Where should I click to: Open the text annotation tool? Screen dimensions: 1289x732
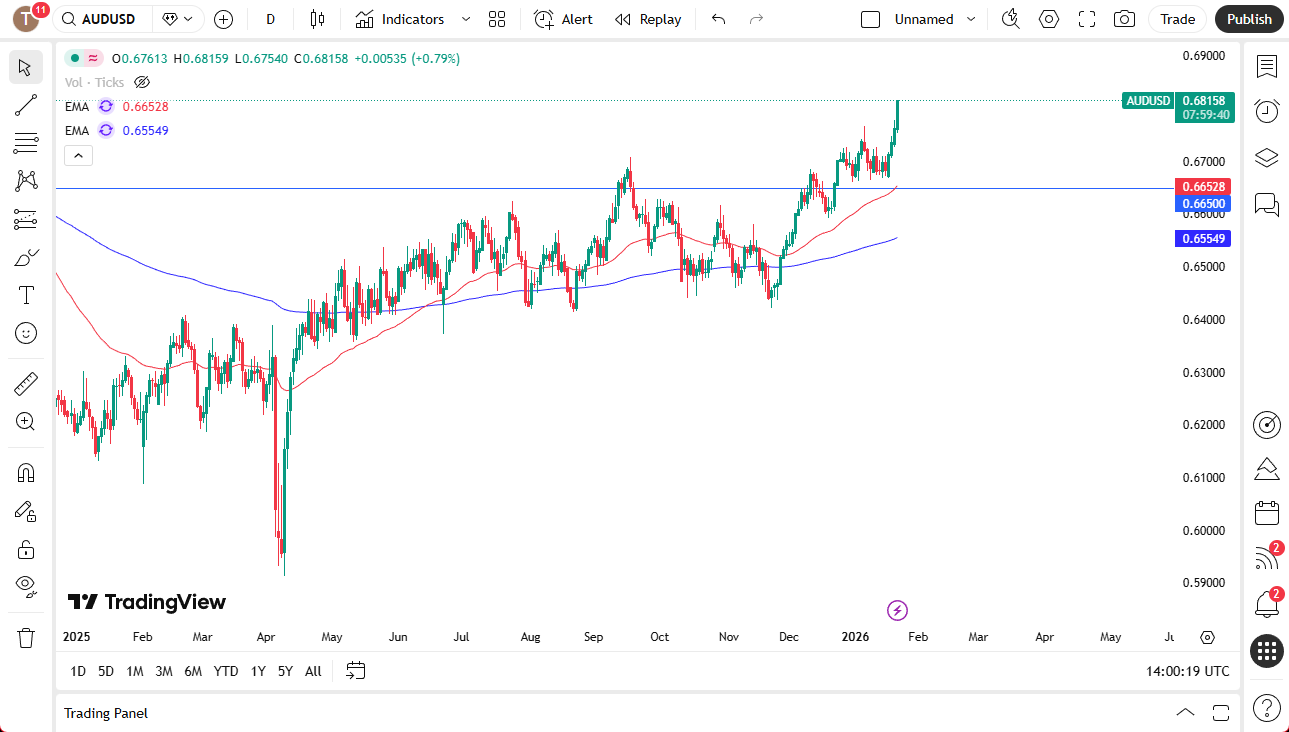click(x=25, y=295)
